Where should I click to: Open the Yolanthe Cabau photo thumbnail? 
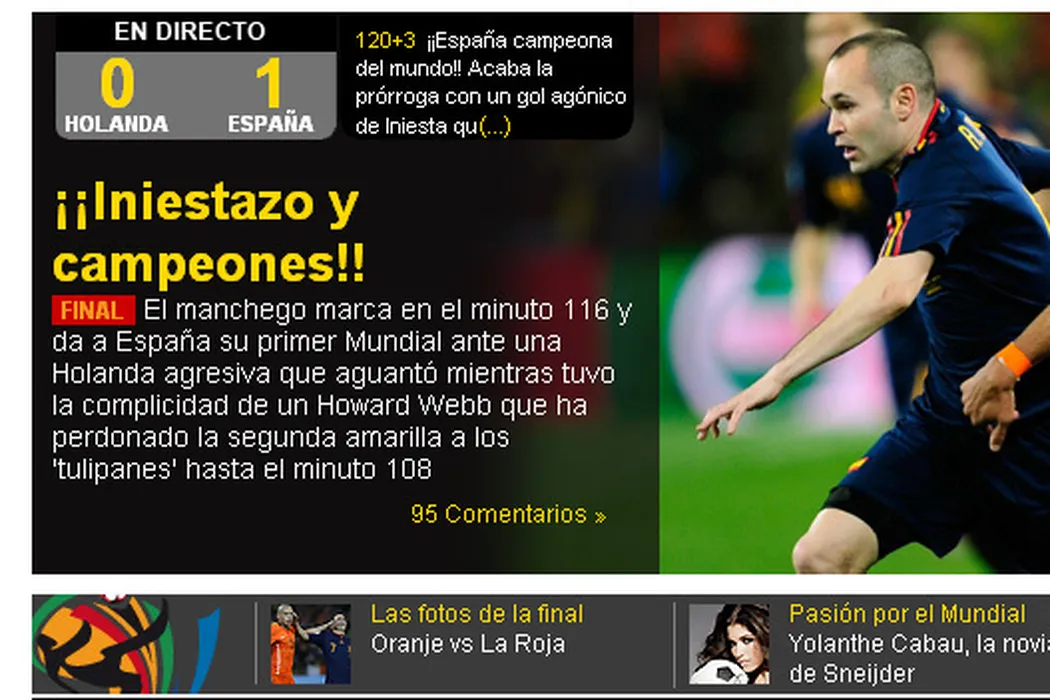[x=729, y=644]
